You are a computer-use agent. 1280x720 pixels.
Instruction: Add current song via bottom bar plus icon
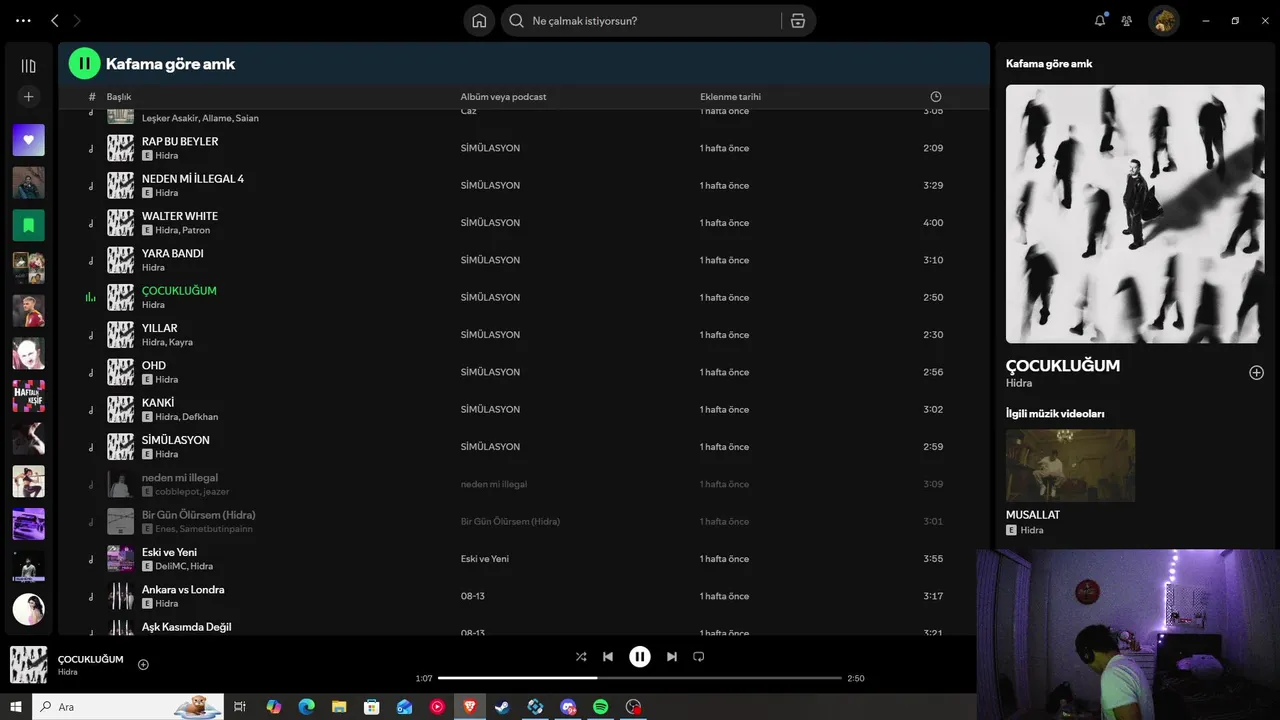point(143,664)
